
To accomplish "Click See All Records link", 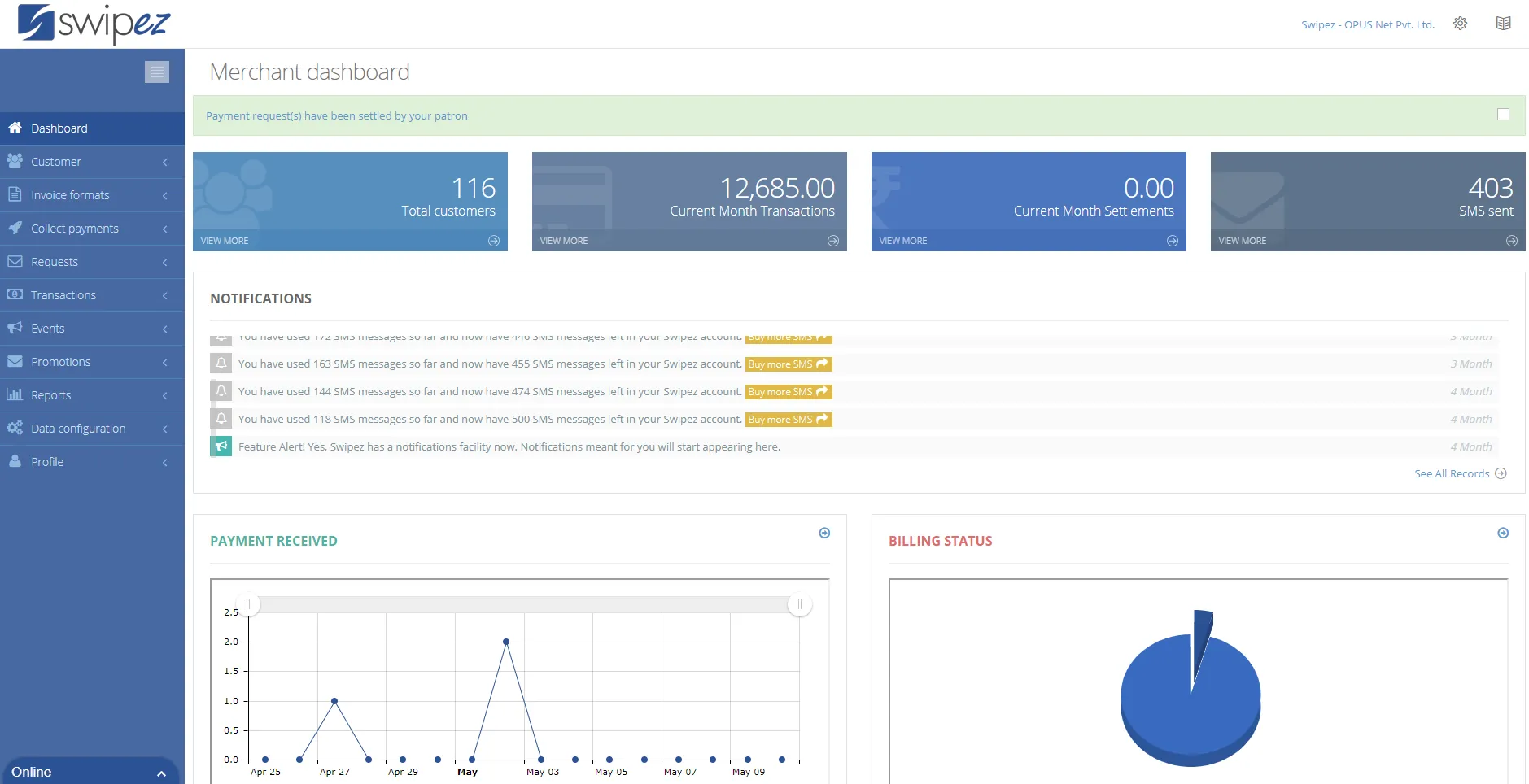I will [x=1452, y=473].
